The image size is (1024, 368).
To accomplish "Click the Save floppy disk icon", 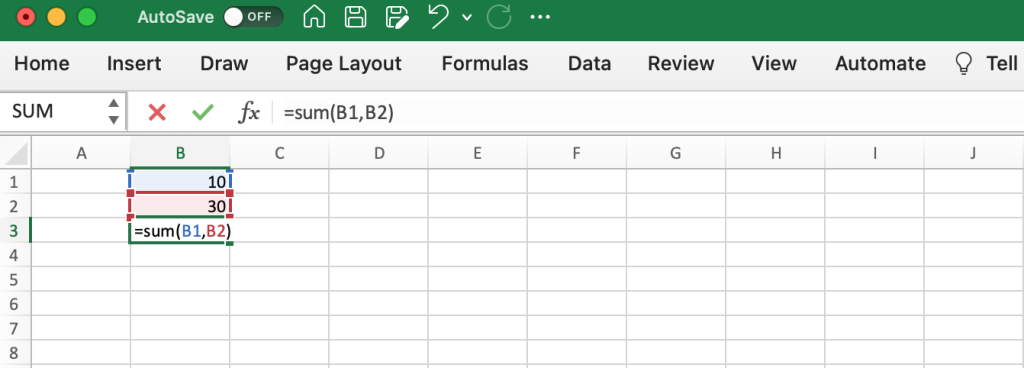I will click(355, 17).
